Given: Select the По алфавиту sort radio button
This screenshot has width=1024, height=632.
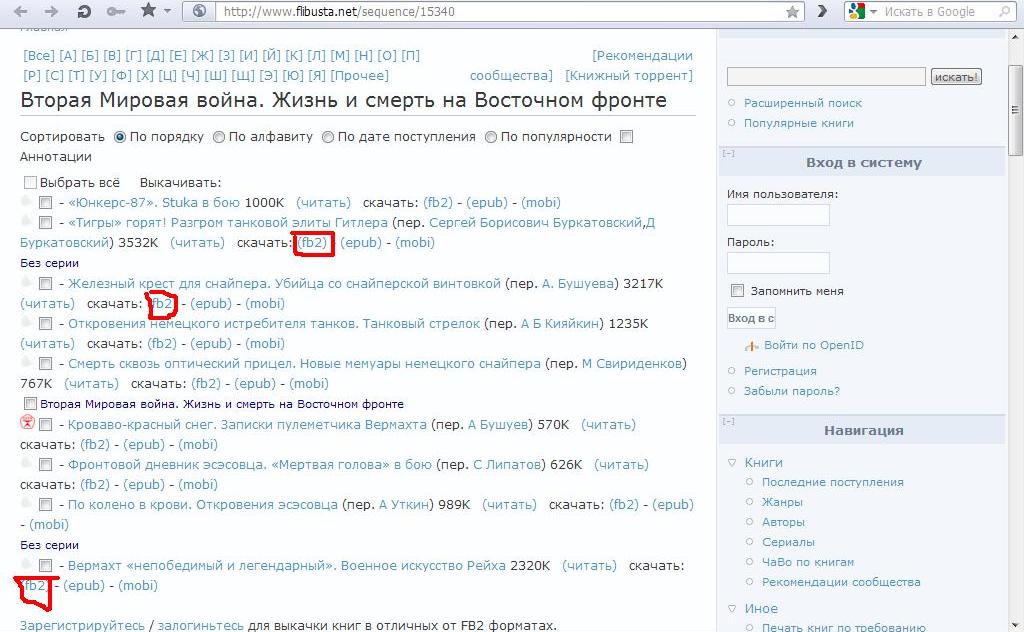Looking at the screenshot, I should click(219, 137).
